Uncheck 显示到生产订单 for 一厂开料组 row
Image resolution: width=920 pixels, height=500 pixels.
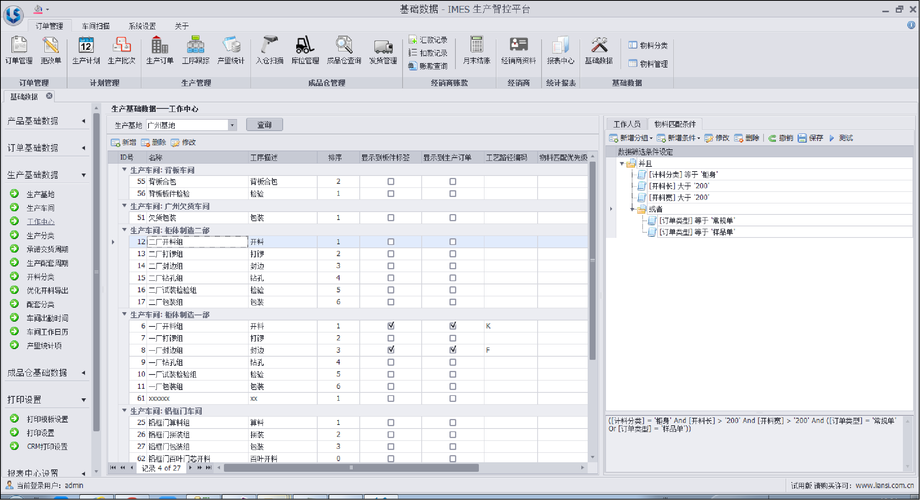[x=452, y=326]
